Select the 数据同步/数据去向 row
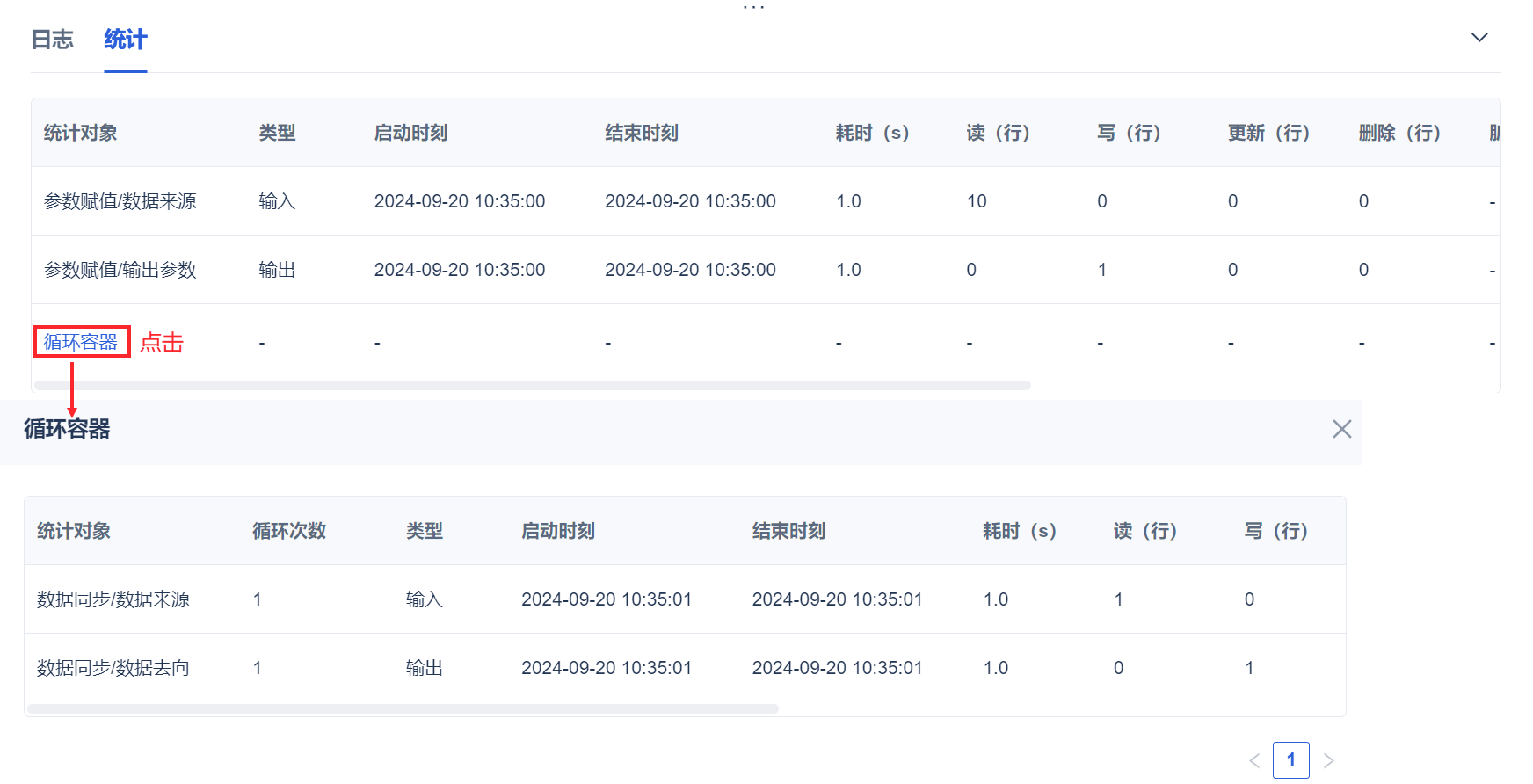Viewport: 1533px width, 784px height. pos(113,668)
